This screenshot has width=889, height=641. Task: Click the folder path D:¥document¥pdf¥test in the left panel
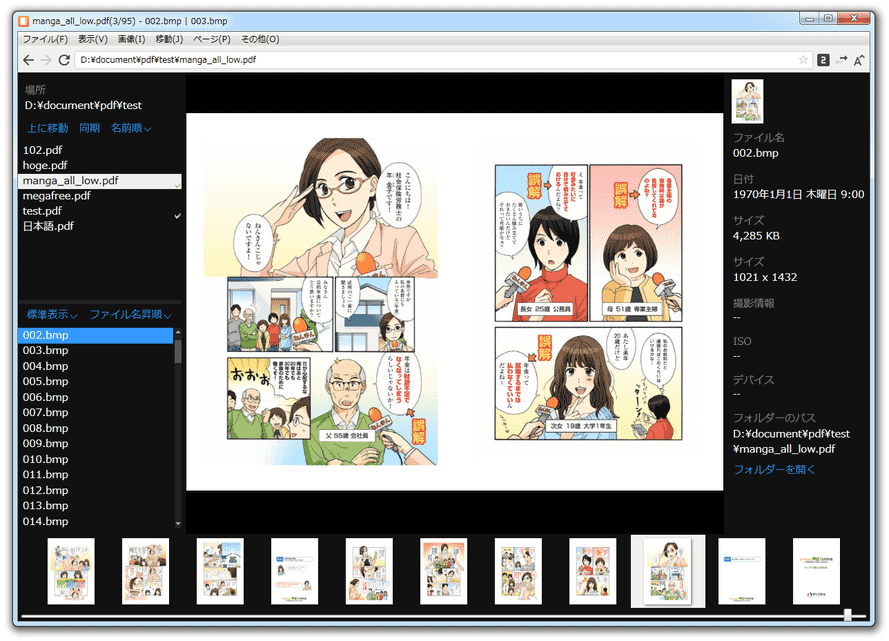click(x=83, y=105)
